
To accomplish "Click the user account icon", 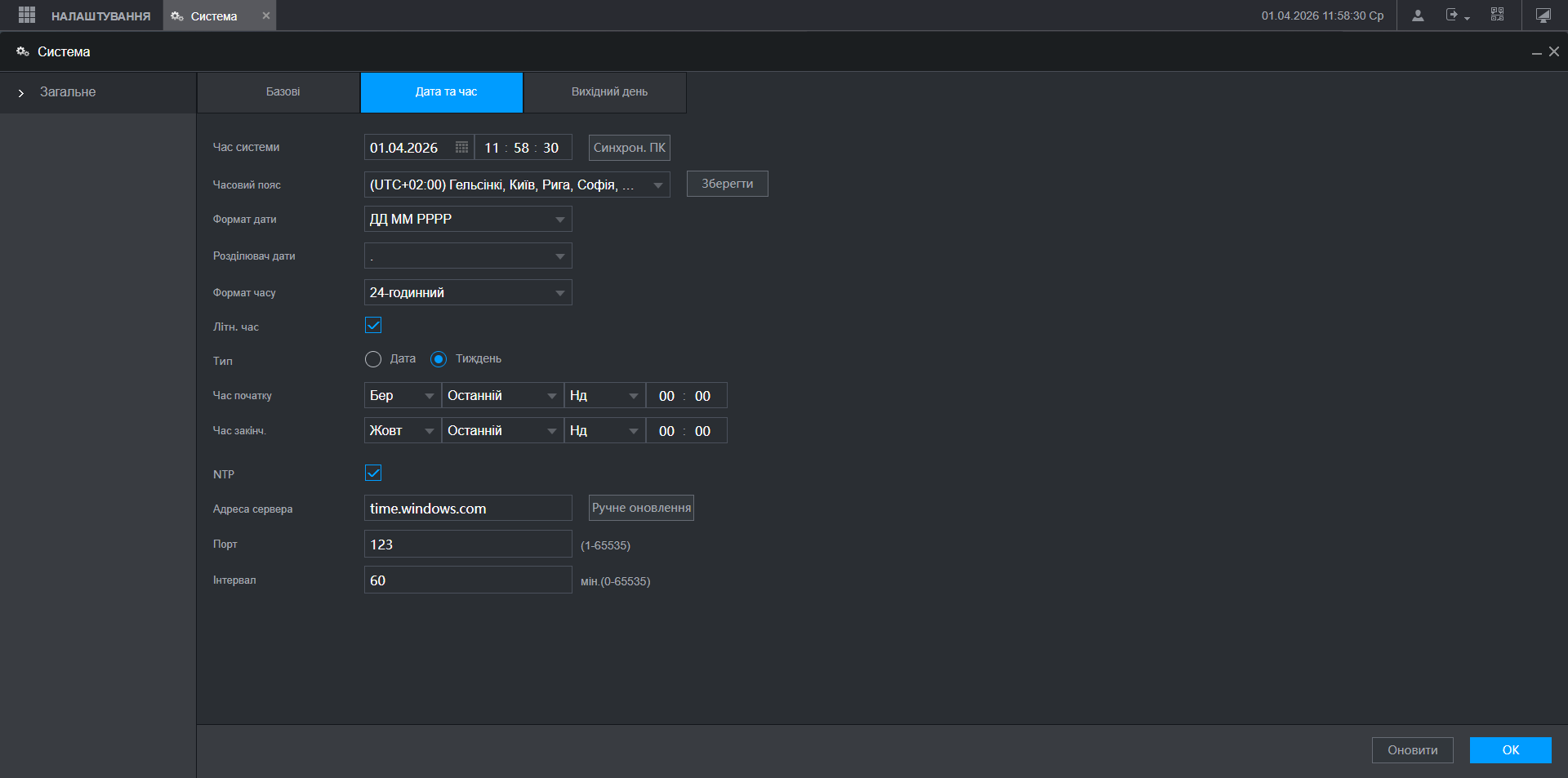I will pyautogui.click(x=1418, y=16).
